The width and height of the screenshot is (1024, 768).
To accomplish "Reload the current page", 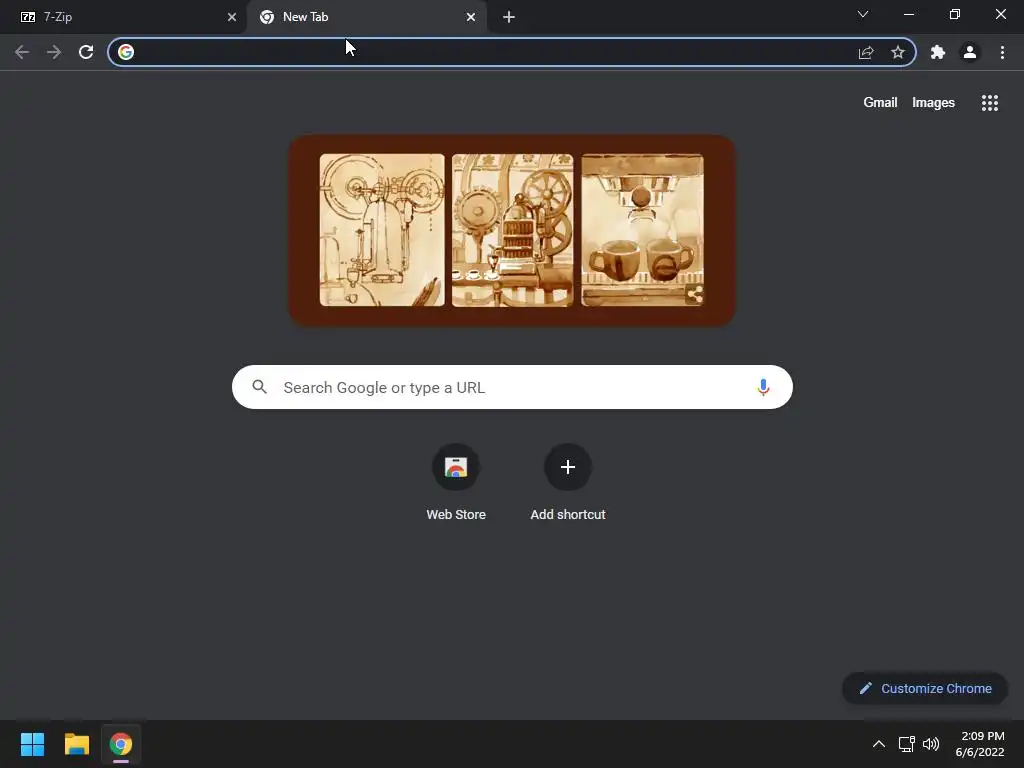I will pyautogui.click(x=86, y=52).
